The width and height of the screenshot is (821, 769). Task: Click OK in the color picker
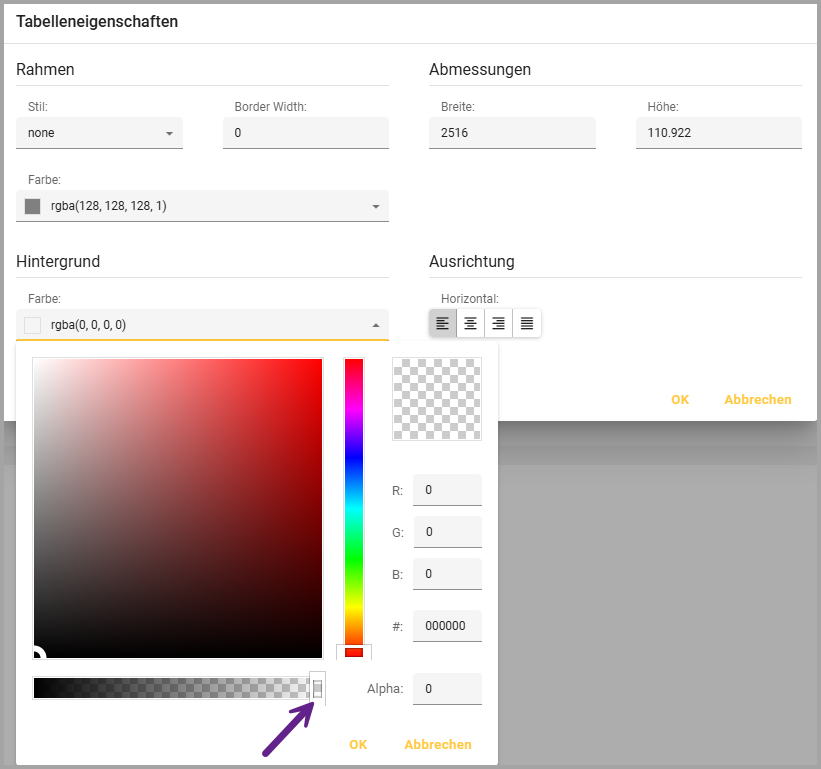pyautogui.click(x=358, y=744)
